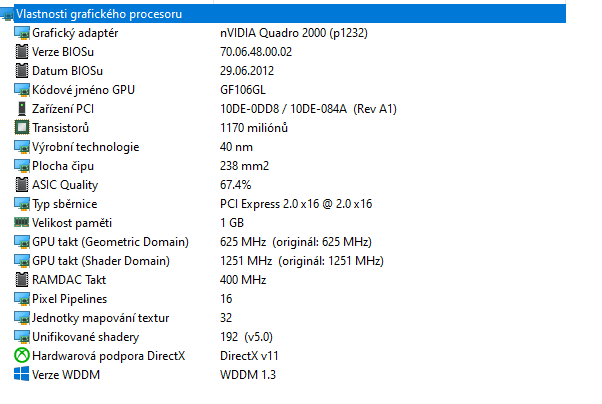Click the Grafický adaptér monitor icon
The height and width of the screenshot is (404, 602).
(x=21, y=33)
